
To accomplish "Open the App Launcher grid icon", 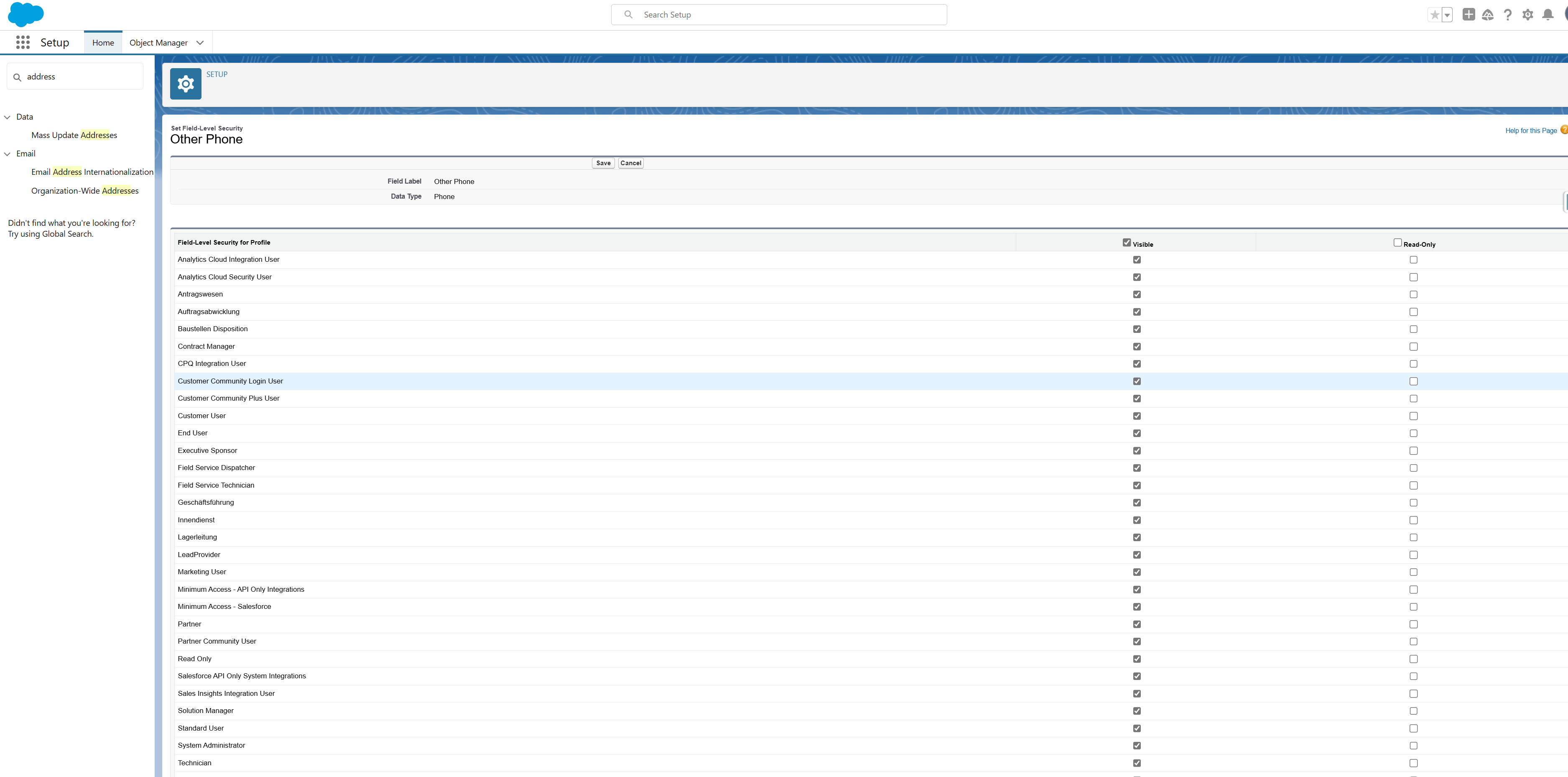I will pyautogui.click(x=23, y=42).
